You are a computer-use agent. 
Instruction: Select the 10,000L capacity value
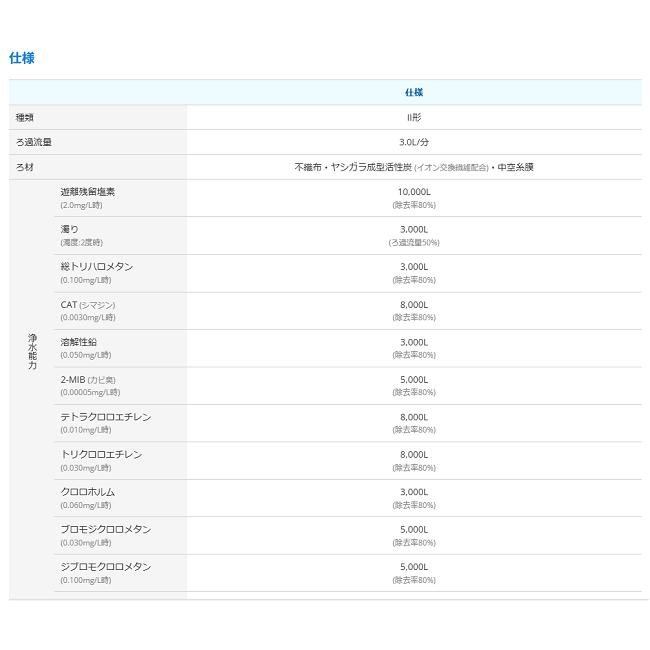414,192
